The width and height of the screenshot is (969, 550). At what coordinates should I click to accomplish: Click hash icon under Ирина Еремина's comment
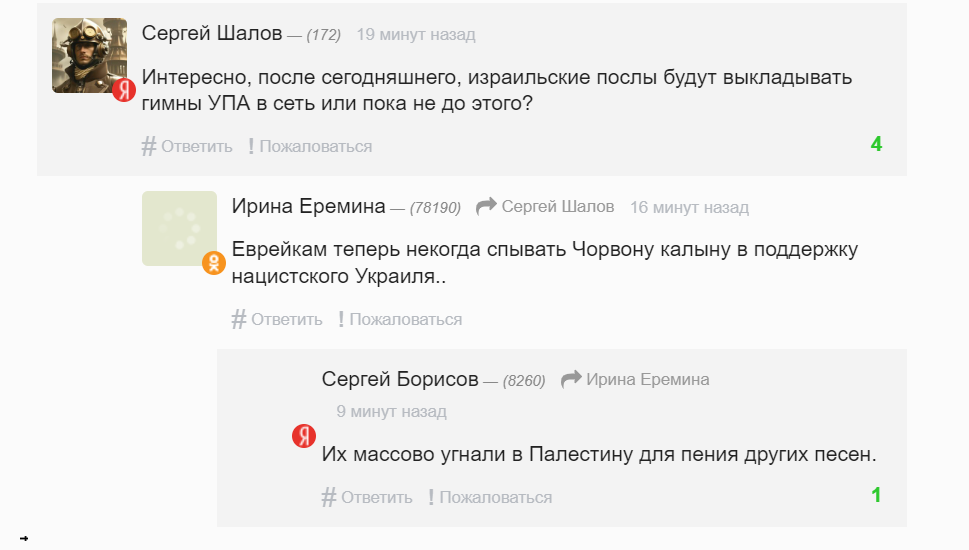coord(239,319)
